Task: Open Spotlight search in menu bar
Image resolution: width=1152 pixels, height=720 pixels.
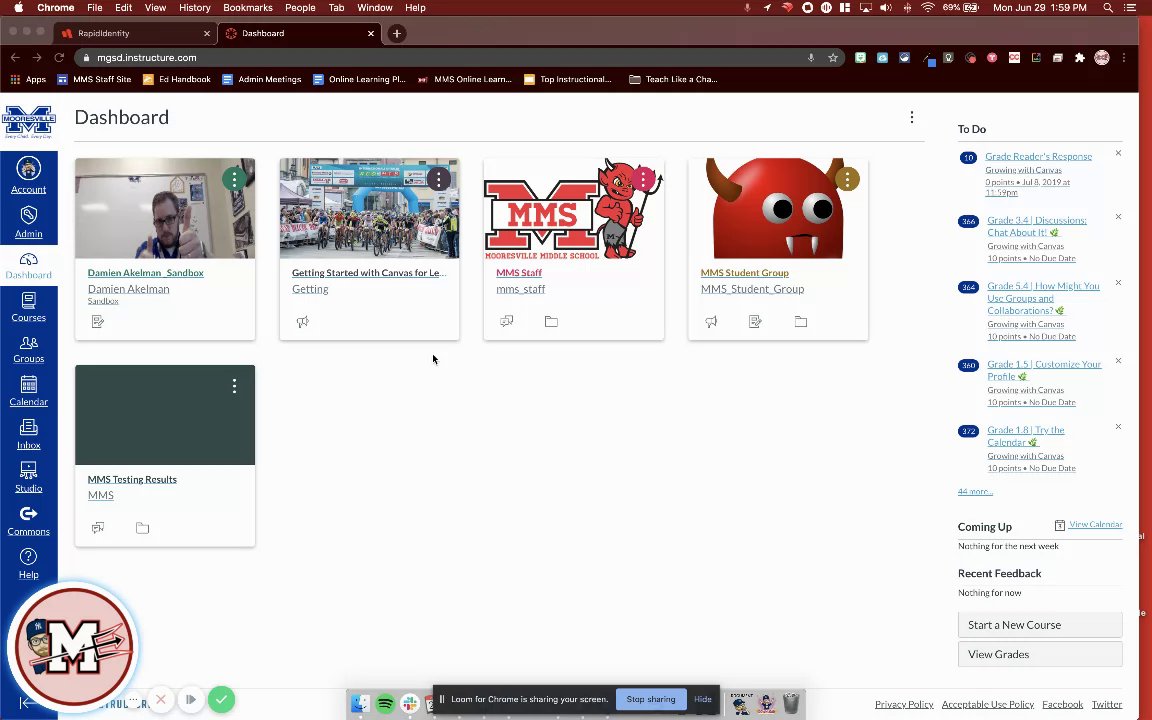Action: tap(1107, 7)
